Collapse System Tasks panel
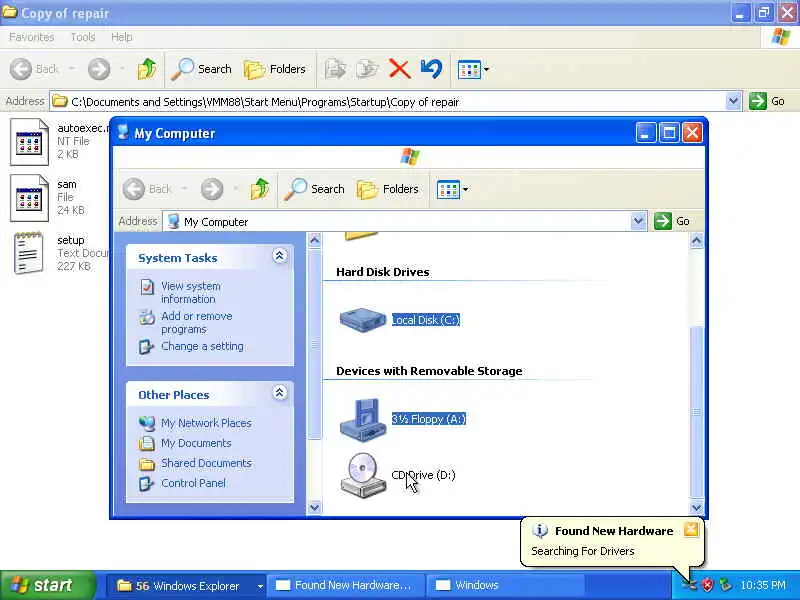800x600 pixels. 280,256
